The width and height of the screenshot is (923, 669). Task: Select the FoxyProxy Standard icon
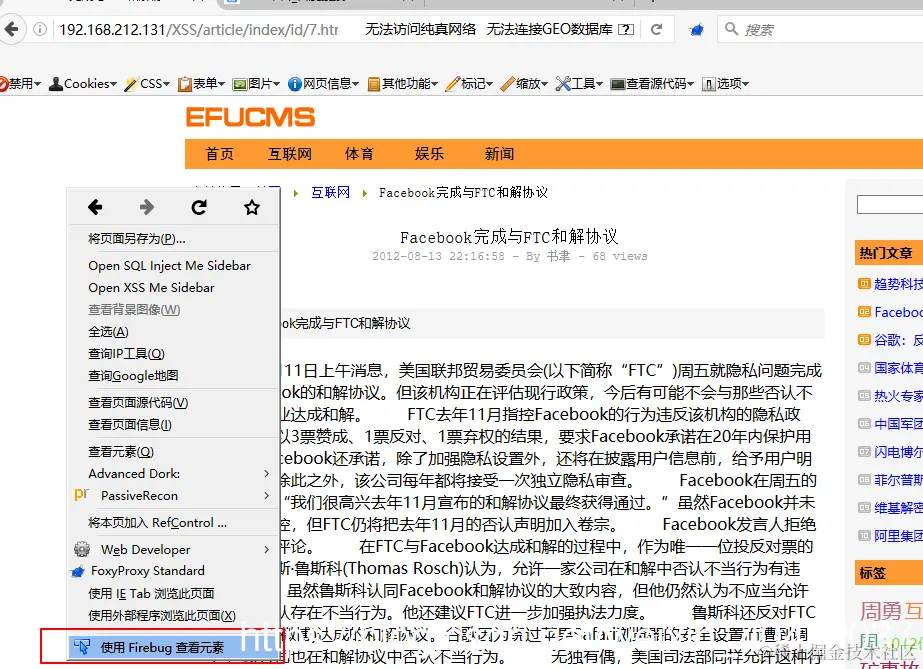82,572
